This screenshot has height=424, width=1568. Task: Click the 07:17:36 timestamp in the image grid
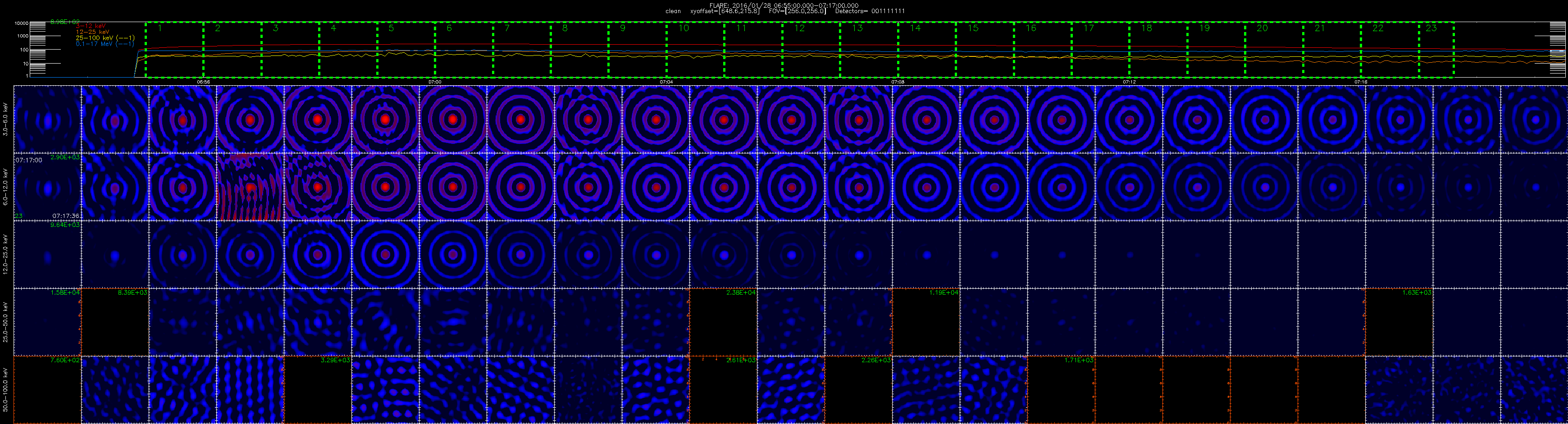[66, 216]
